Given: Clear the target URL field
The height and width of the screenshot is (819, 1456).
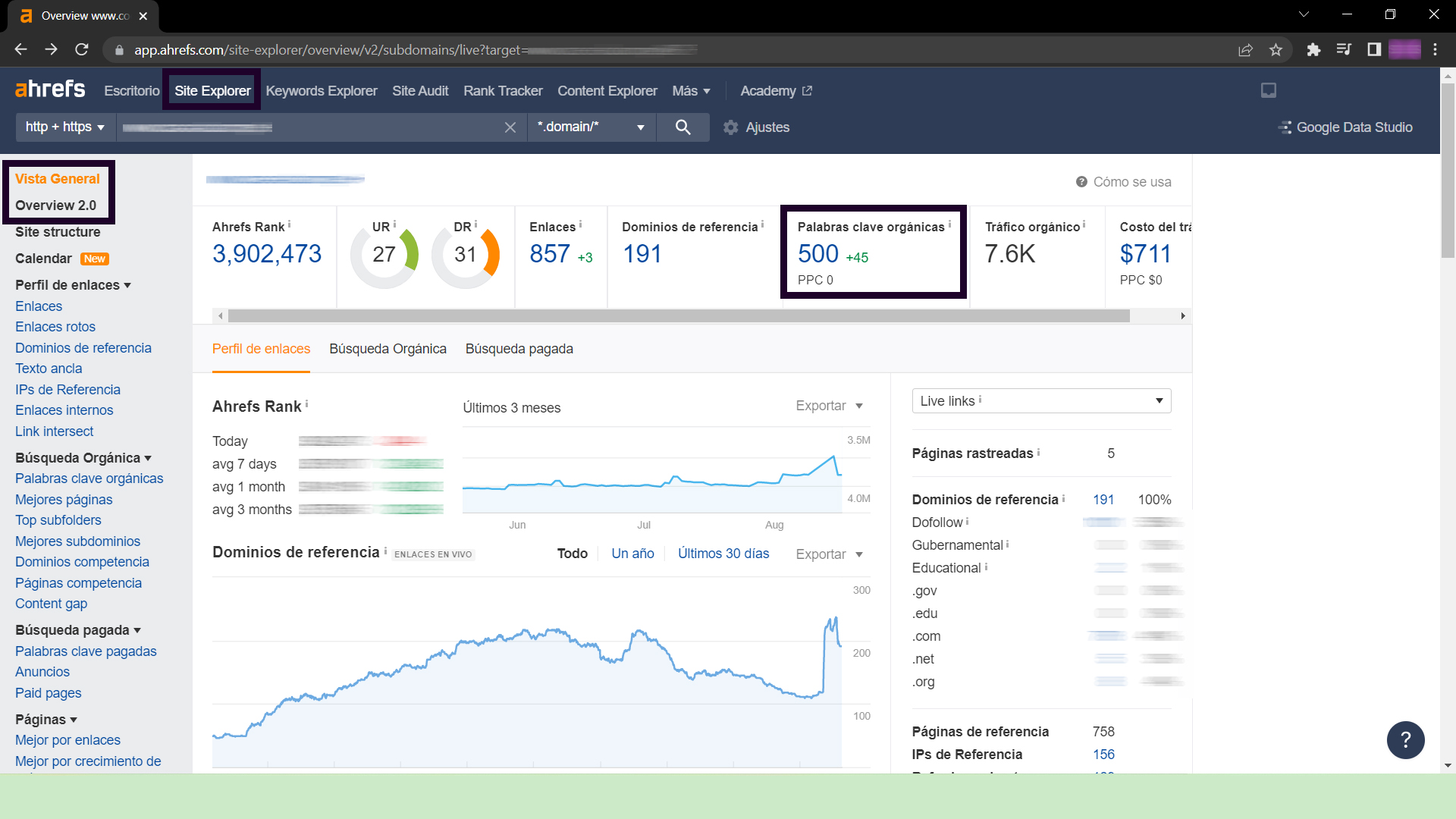Looking at the screenshot, I should coord(510,127).
